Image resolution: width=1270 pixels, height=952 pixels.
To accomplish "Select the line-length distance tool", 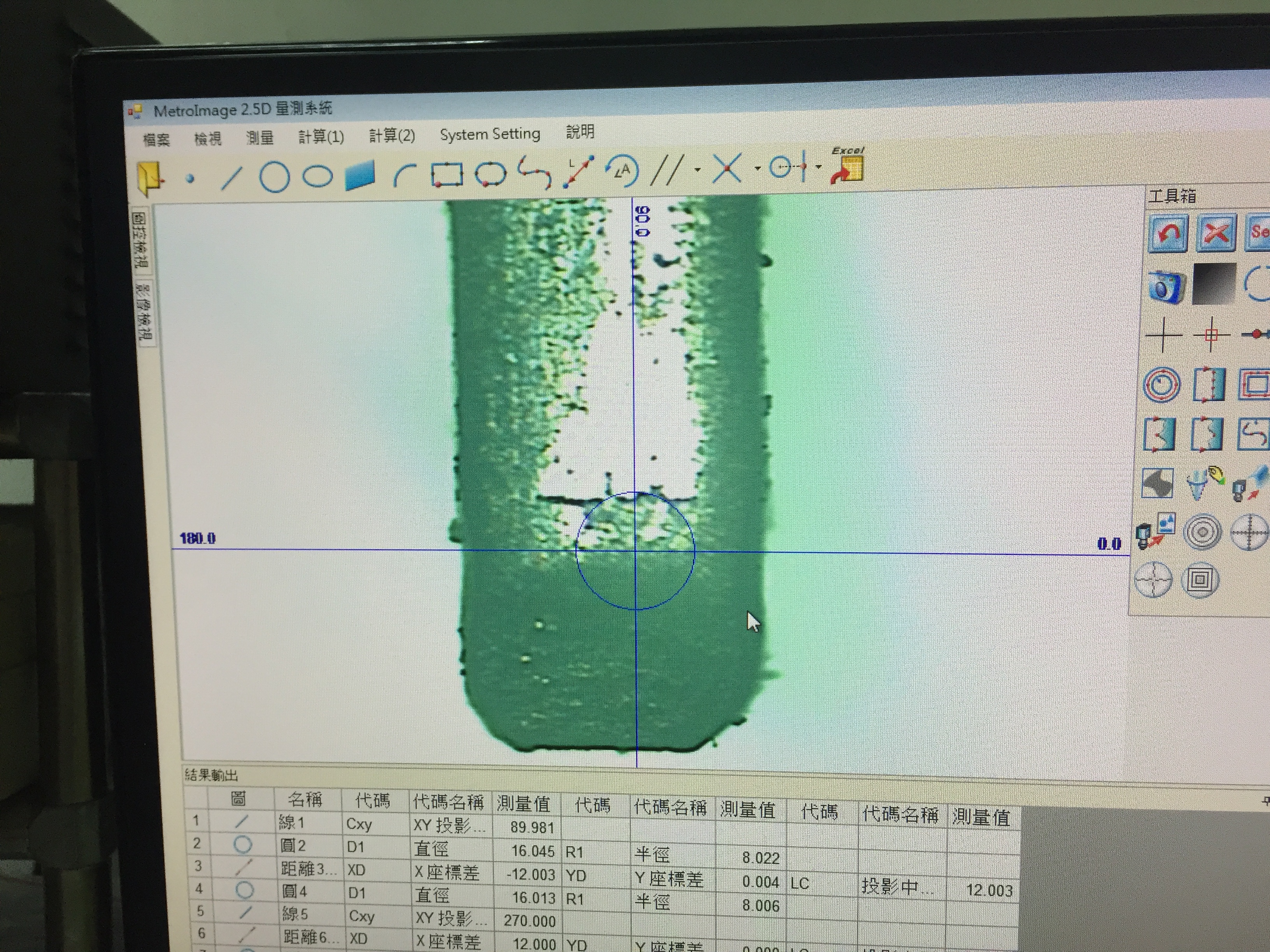I will pos(578,171).
